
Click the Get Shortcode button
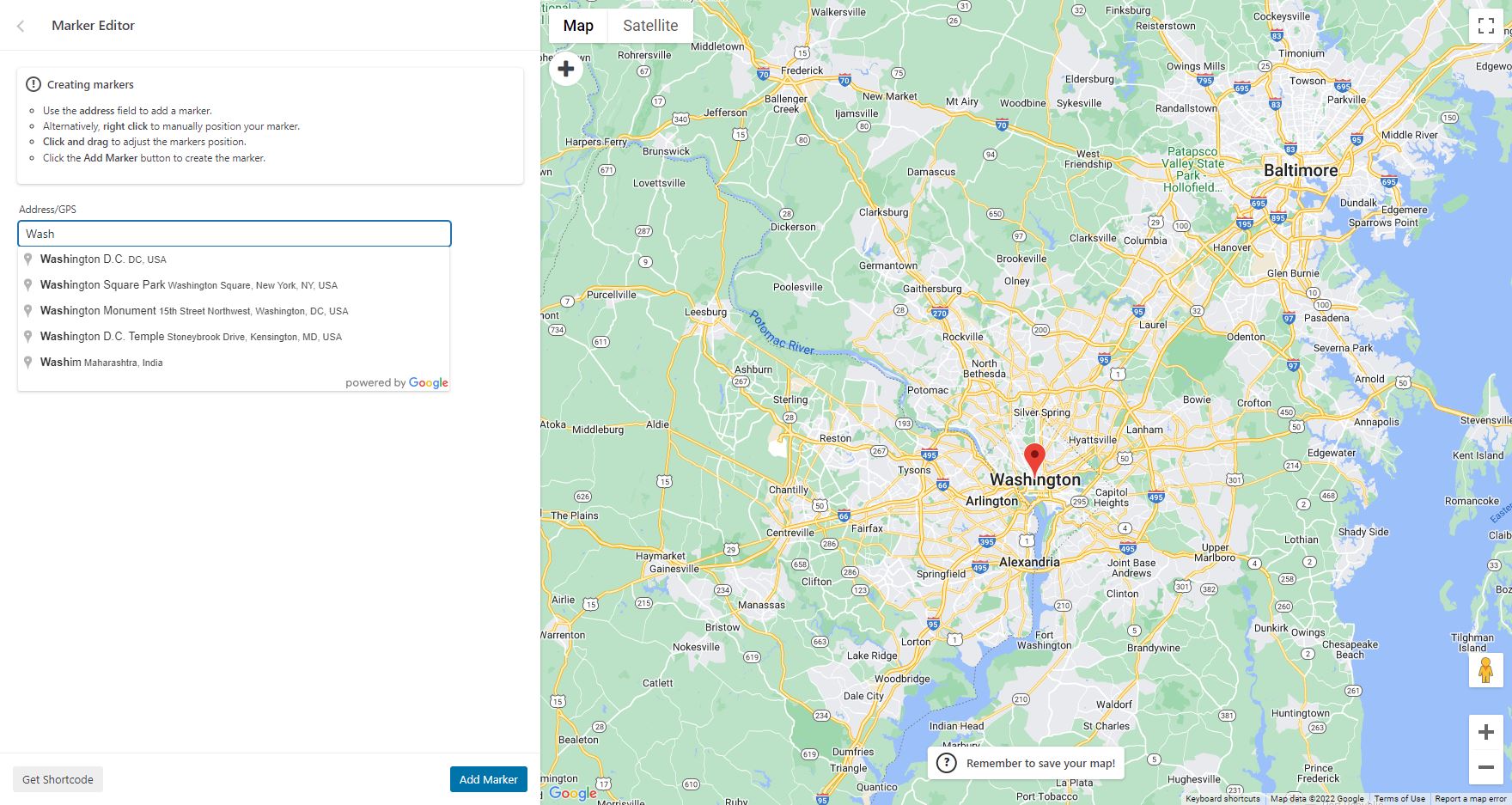pos(58,779)
